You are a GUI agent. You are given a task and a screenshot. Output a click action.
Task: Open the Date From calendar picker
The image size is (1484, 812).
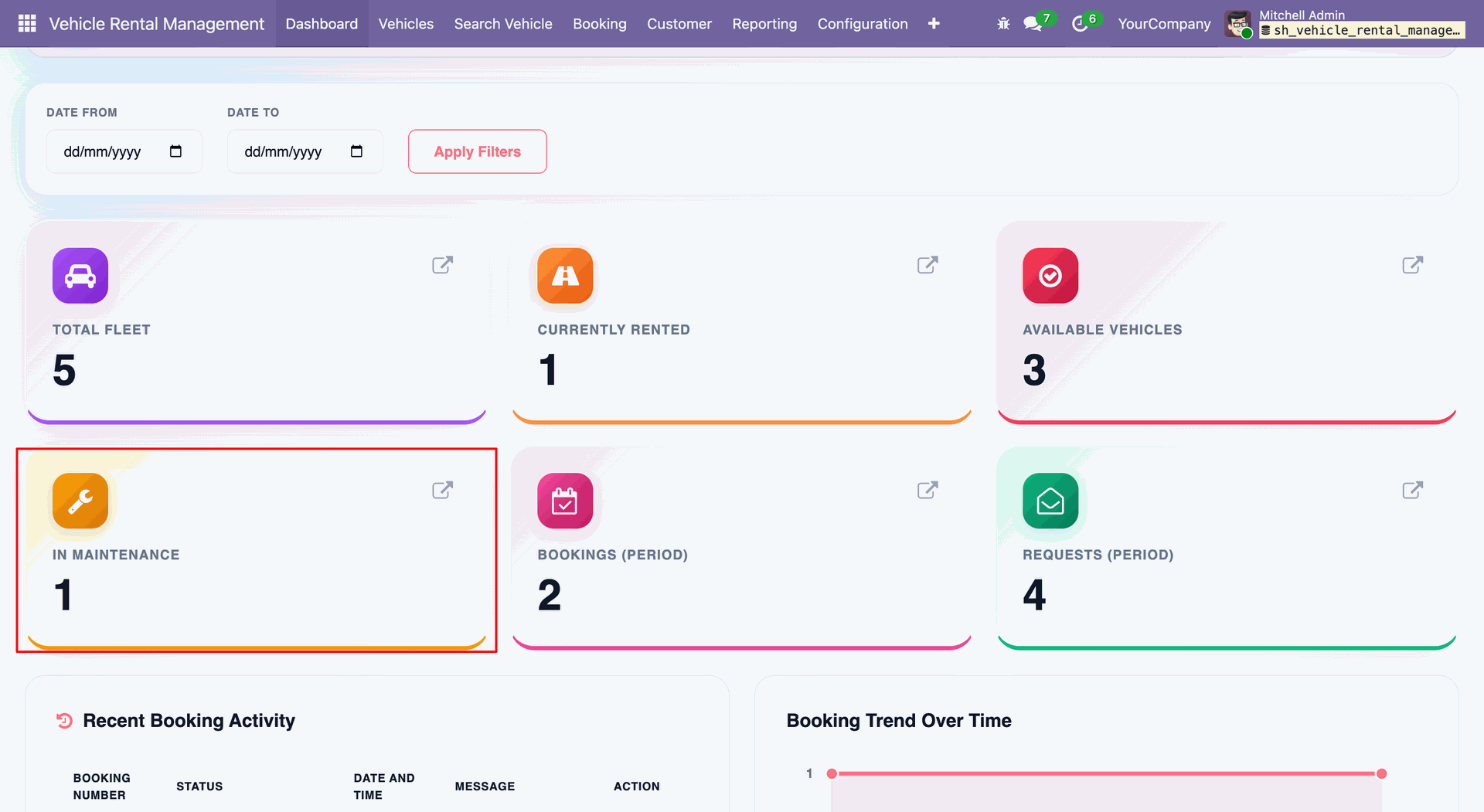point(175,151)
